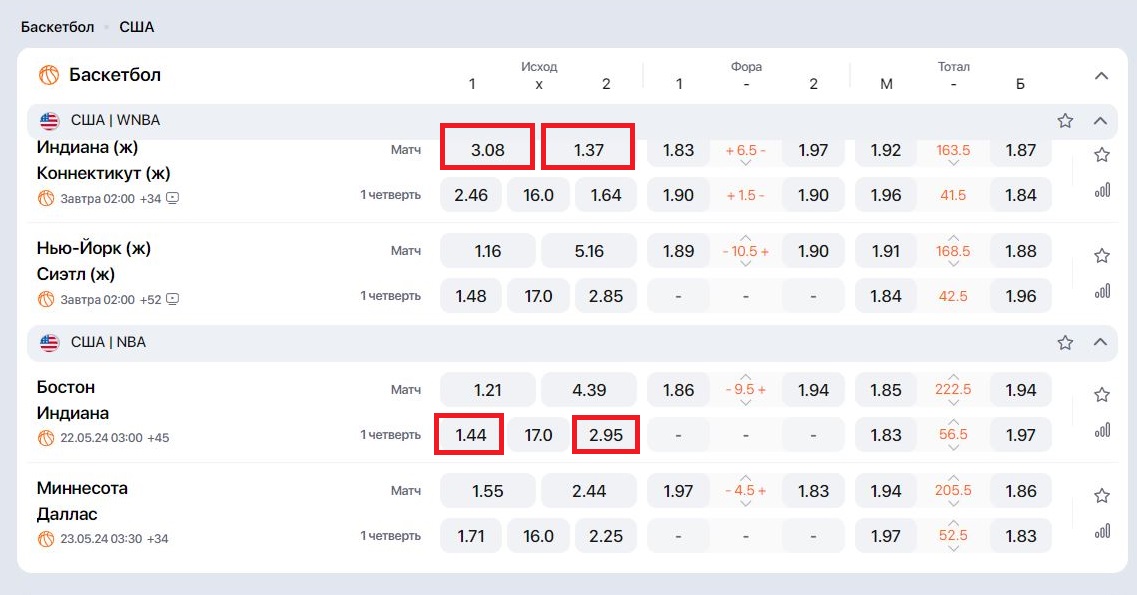The width and height of the screenshot is (1137, 595).
Task: Open the stats chart for Индиана (ж) match
Action: tap(1102, 191)
